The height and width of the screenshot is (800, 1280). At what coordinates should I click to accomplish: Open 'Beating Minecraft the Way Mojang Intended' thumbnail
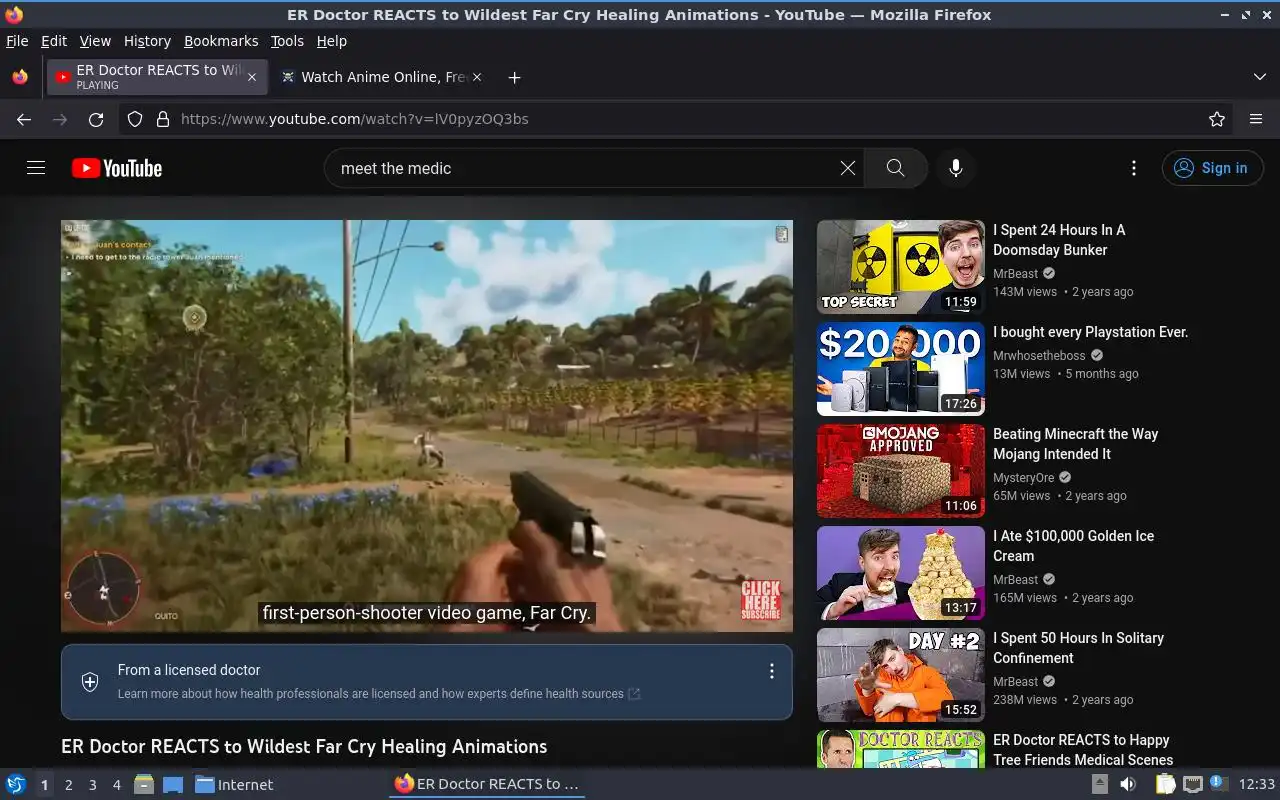point(901,471)
